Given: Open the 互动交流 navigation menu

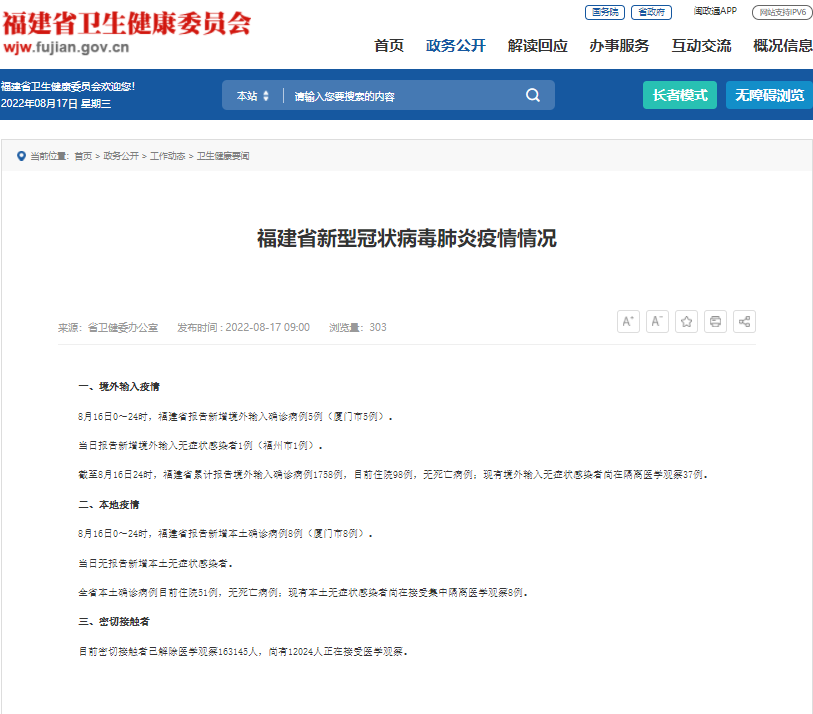Looking at the screenshot, I should [x=702, y=46].
